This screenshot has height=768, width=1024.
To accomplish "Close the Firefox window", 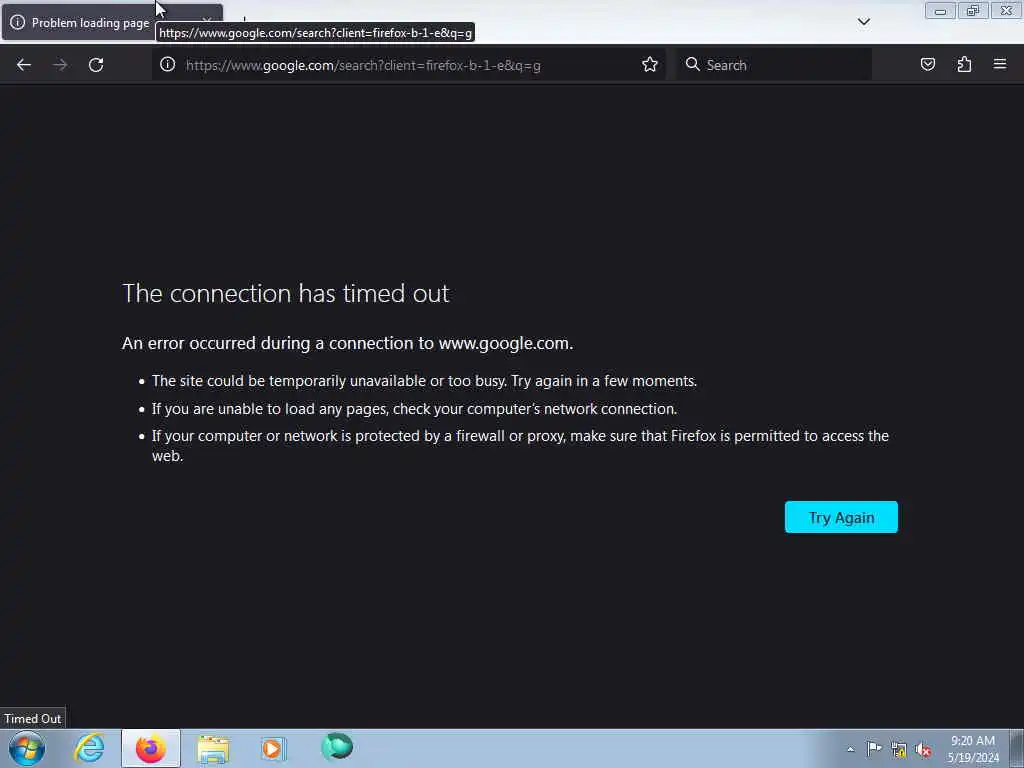I will coord(1006,11).
